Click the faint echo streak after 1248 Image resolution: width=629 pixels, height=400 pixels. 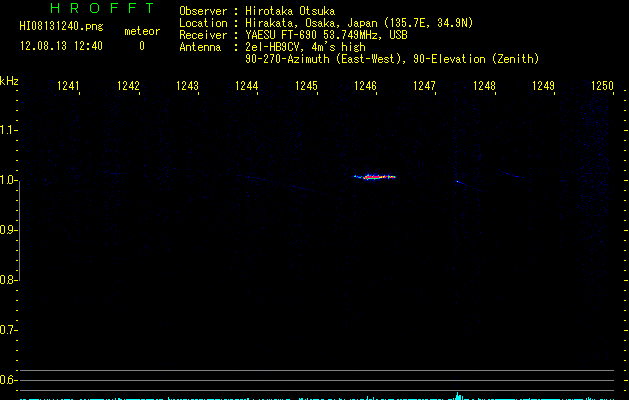[514, 175]
